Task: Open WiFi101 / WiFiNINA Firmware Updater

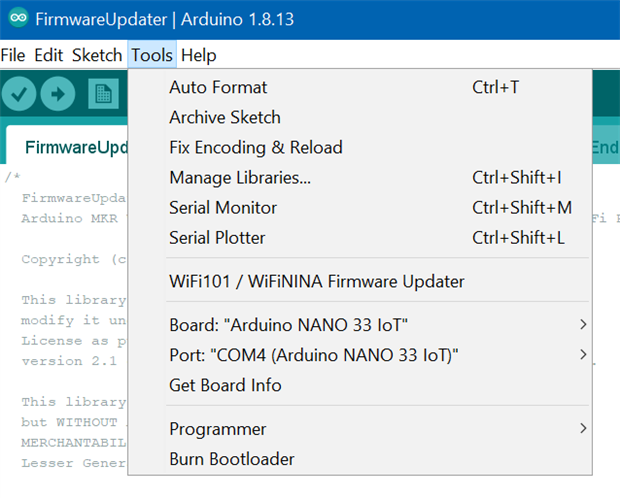Action: coord(317,282)
